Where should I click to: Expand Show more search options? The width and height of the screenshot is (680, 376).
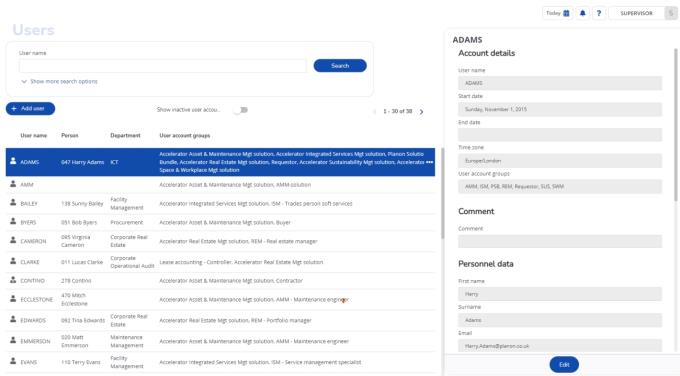(x=59, y=81)
